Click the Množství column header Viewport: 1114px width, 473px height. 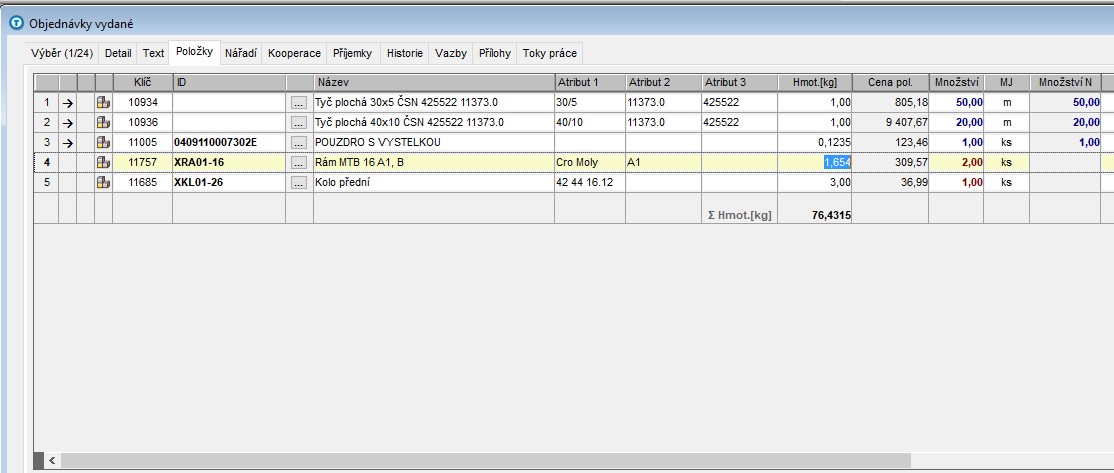point(956,82)
